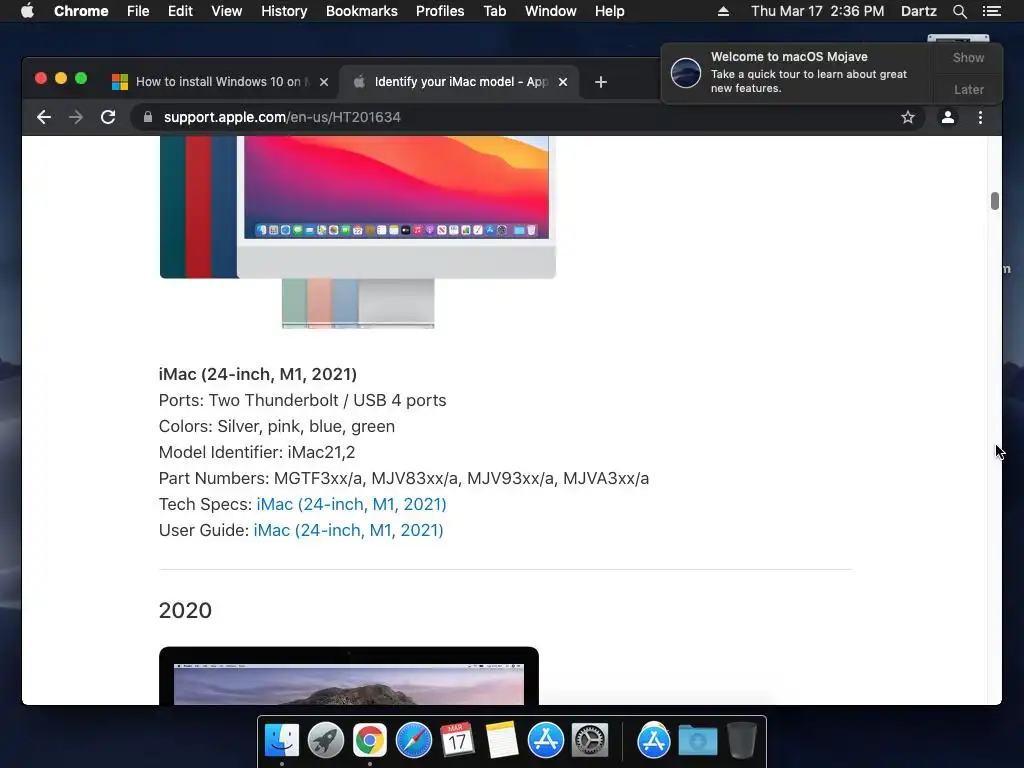Select the 'Identify your iMac model' tab
The width and height of the screenshot is (1024, 768).
[x=457, y=82]
